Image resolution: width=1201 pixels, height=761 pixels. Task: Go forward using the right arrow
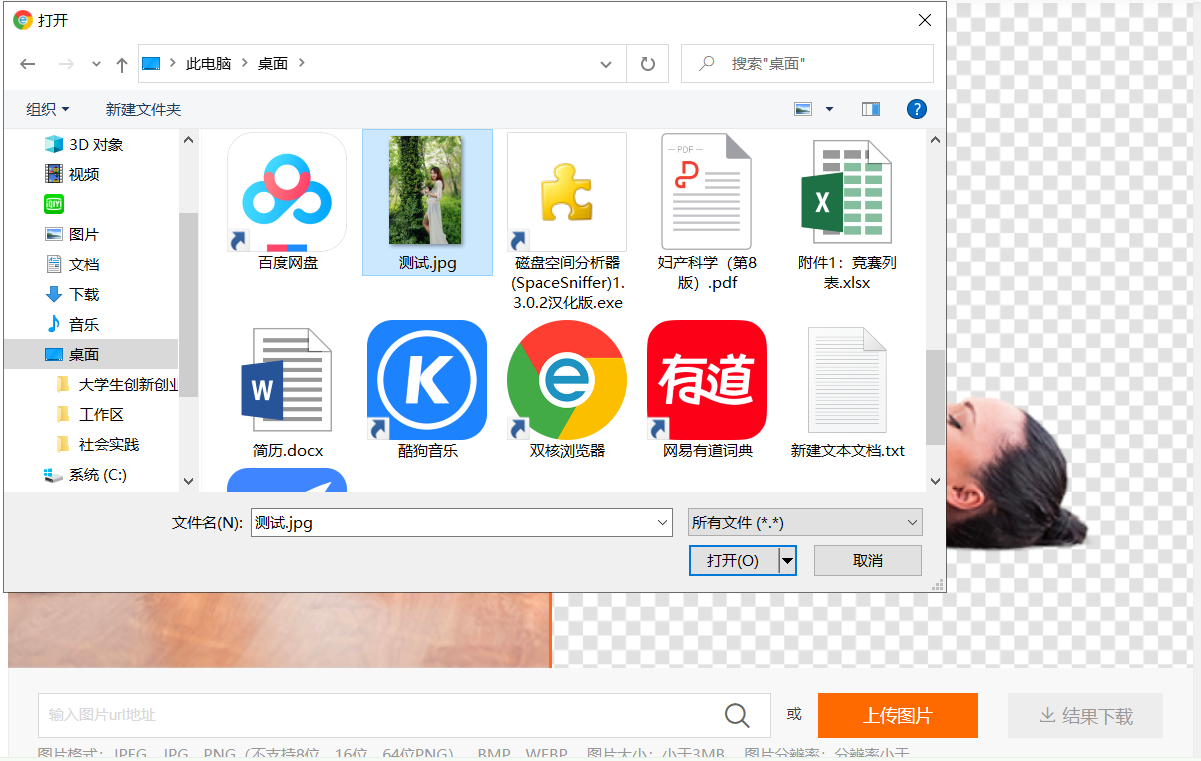click(x=66, y=64)
